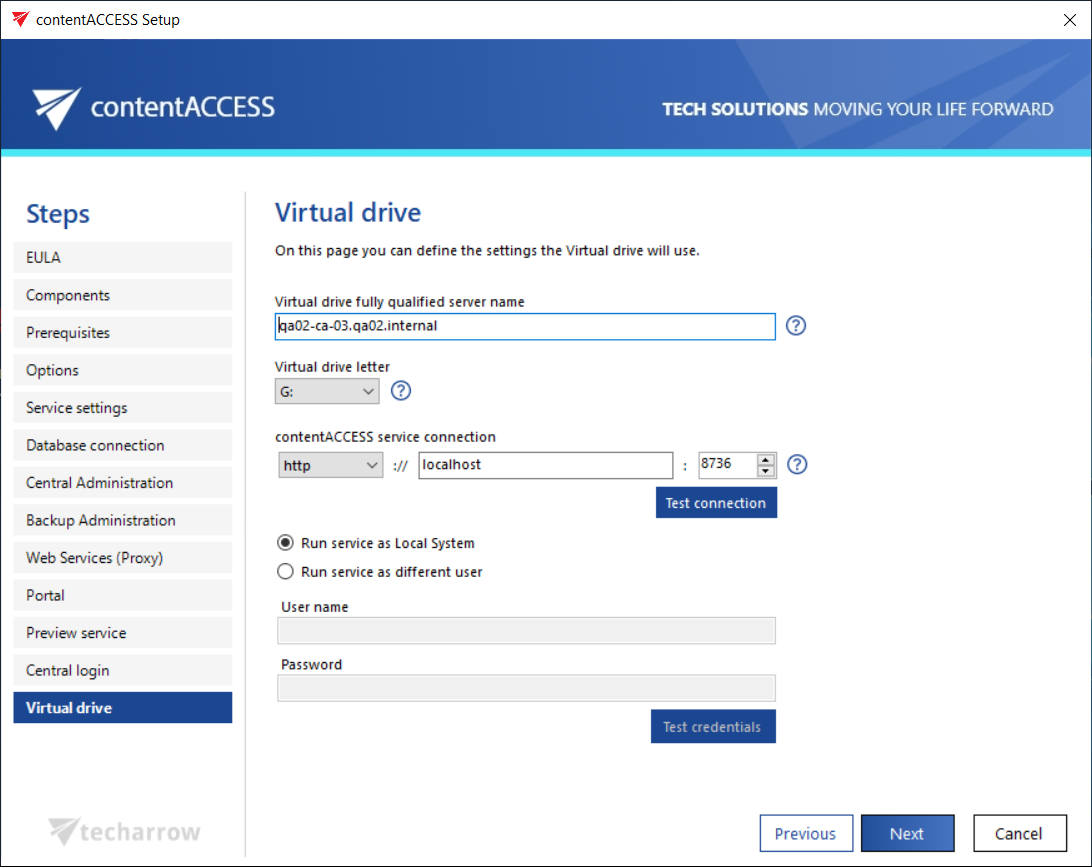This screenshot has height=867, width=1092.
Task: Click techarrow logo at bottom left
Action: pos(125,832)
